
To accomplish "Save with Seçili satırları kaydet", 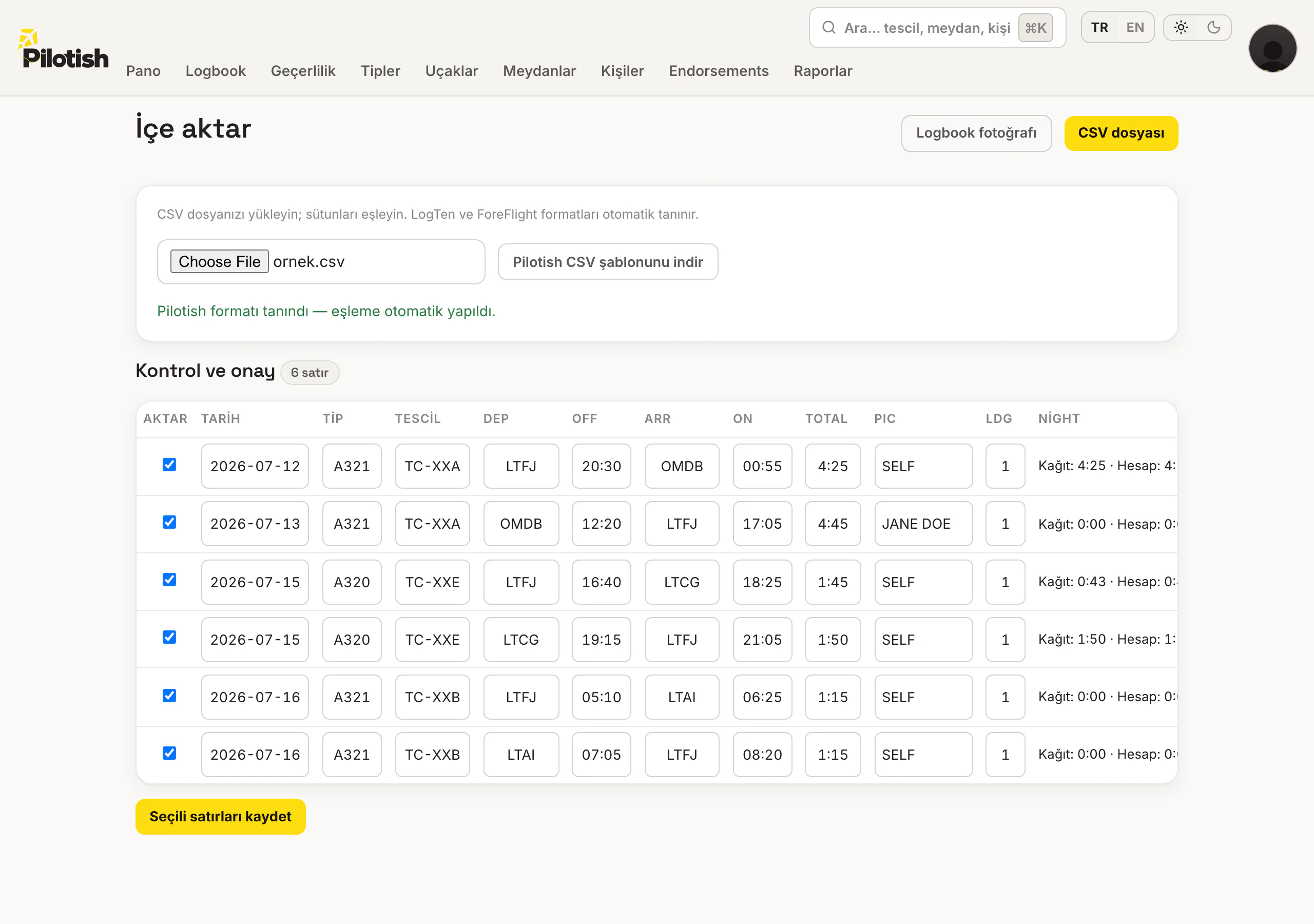I will [x=220, y=817].
